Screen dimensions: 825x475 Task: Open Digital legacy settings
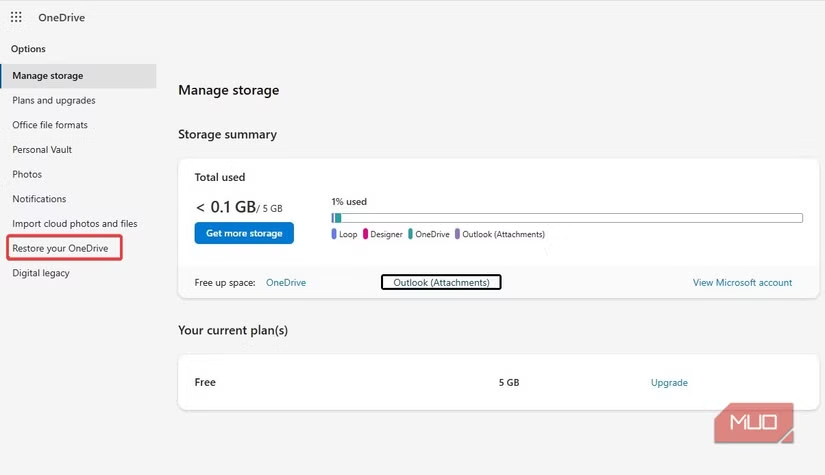[x=41, y=273]
